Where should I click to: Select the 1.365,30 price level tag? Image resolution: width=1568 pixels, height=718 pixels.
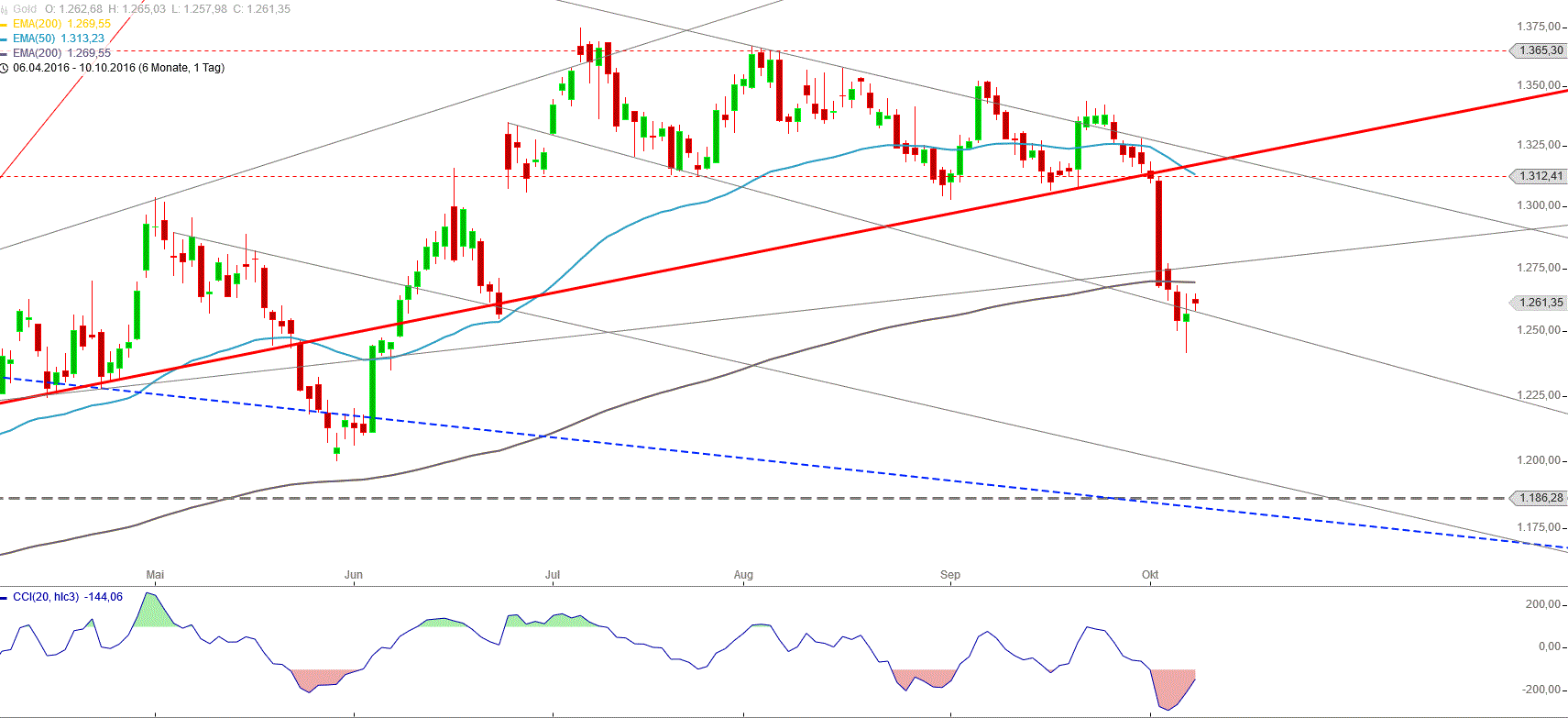[1540, 50]
